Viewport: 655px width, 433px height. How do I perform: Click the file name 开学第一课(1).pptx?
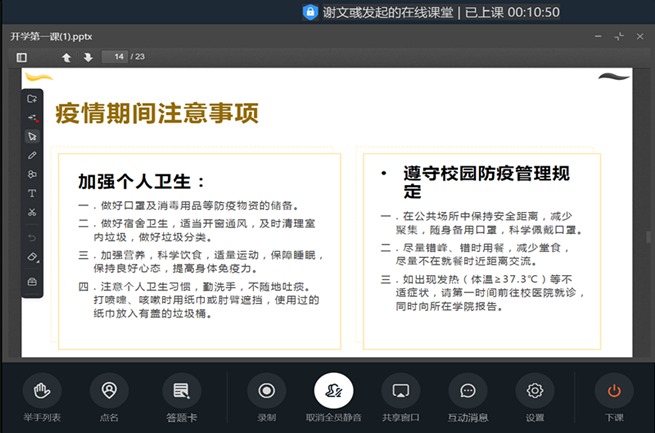[x=51, y=37]
